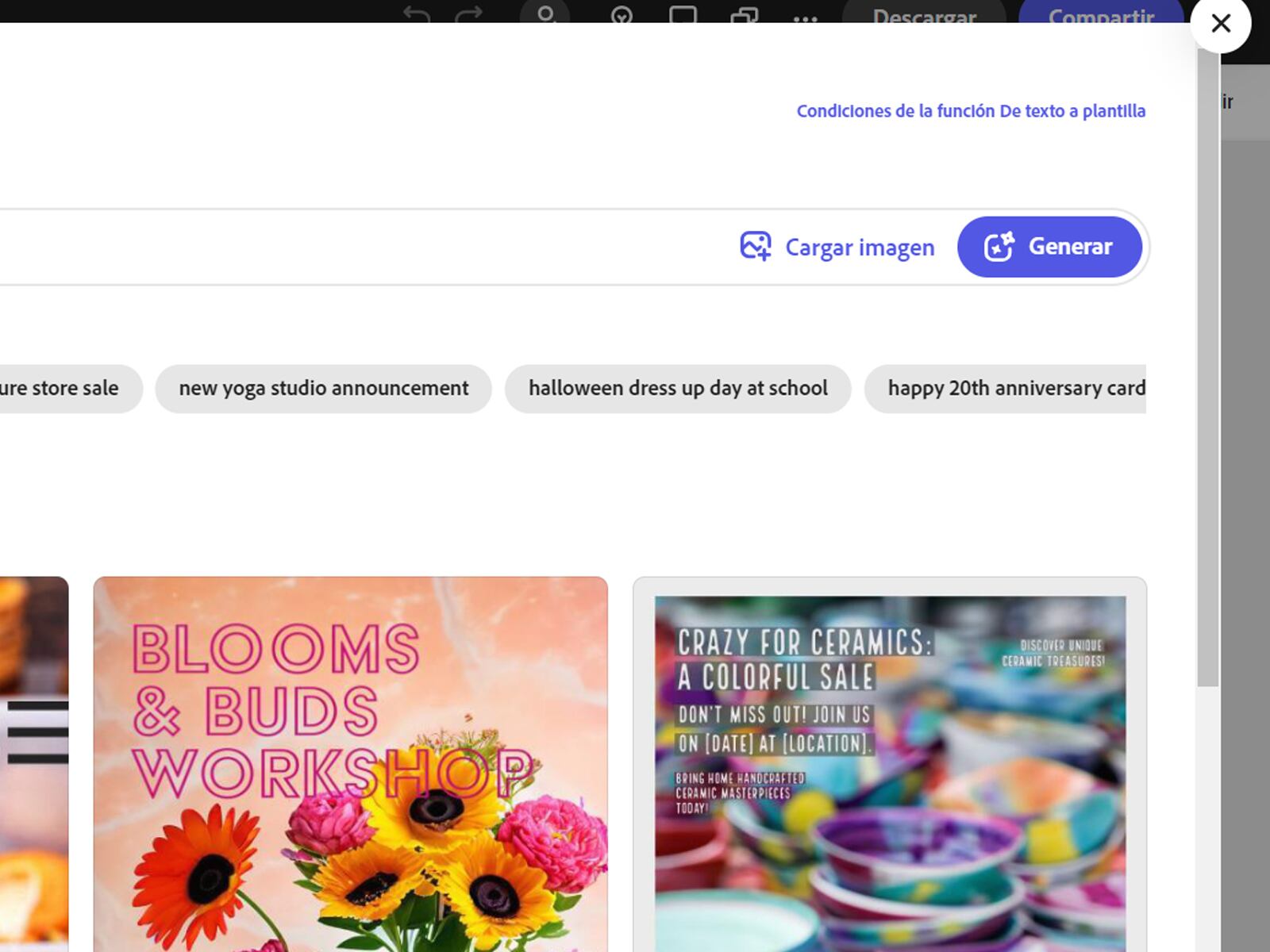This screenshot has height=952, width=1270.
Task: Click the dialog vertical scrollbar
Action: pyautogui.click(x=1207, y=365)
